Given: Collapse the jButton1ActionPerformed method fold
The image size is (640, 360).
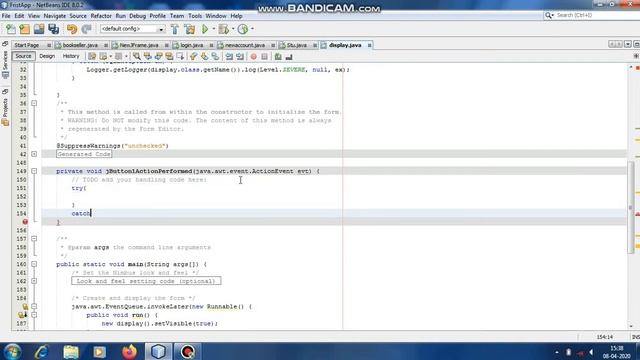Looking at the screenshot, I should (x=34, y=171).
